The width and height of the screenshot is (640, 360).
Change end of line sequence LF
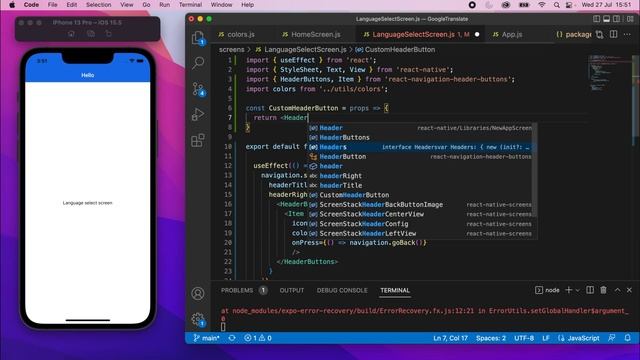pos(546,338)
